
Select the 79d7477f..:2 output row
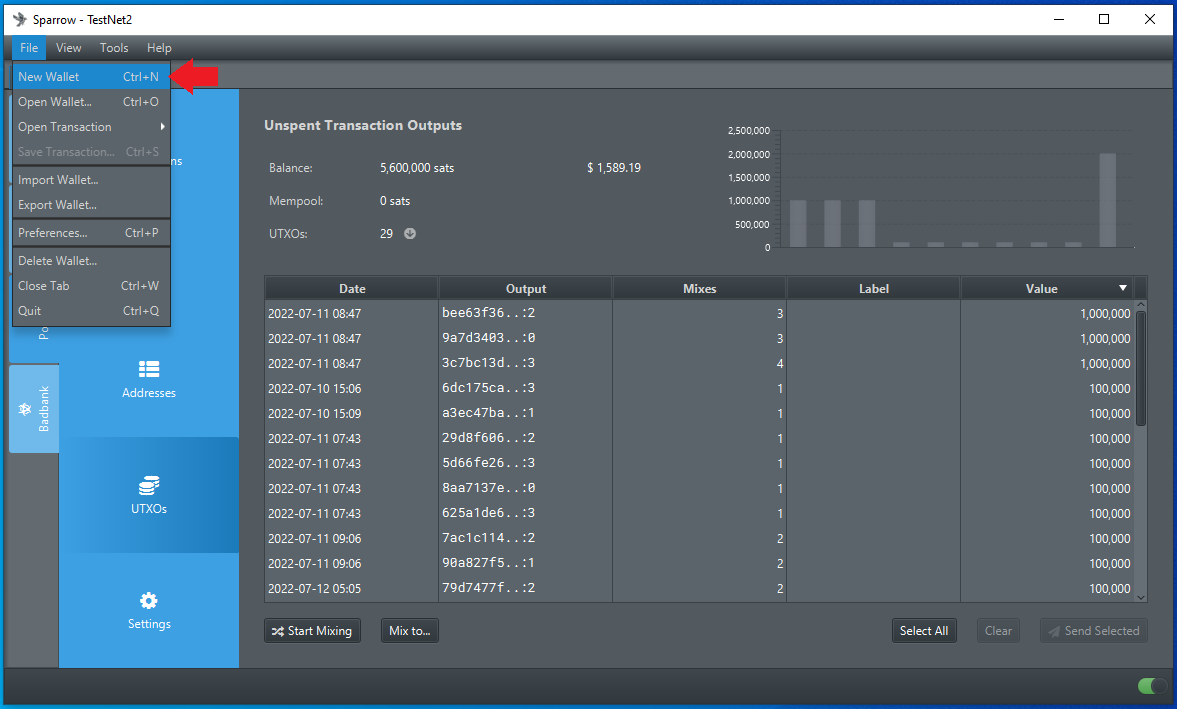click(x=700, y=588)
